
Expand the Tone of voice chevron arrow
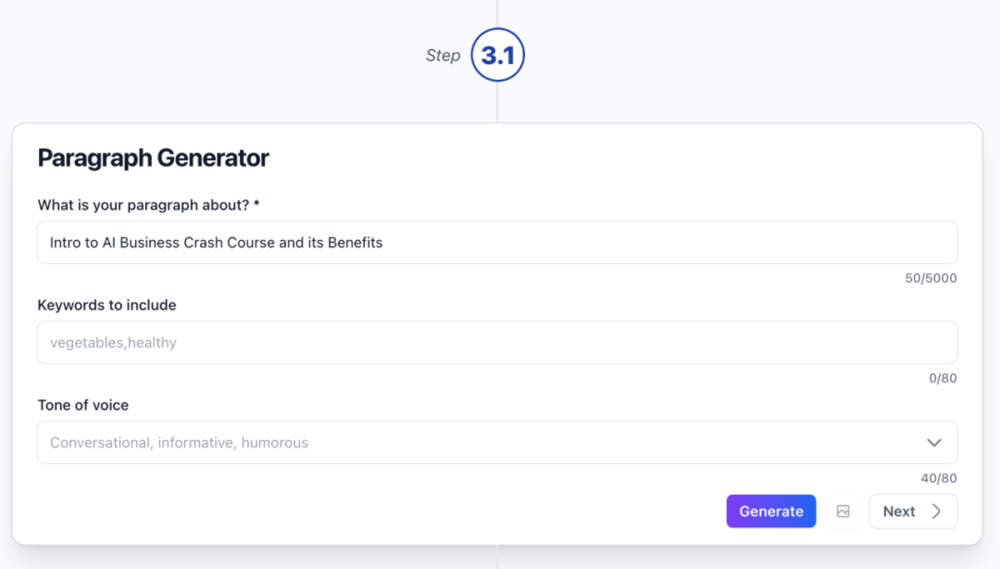click(x=934, y=442)
